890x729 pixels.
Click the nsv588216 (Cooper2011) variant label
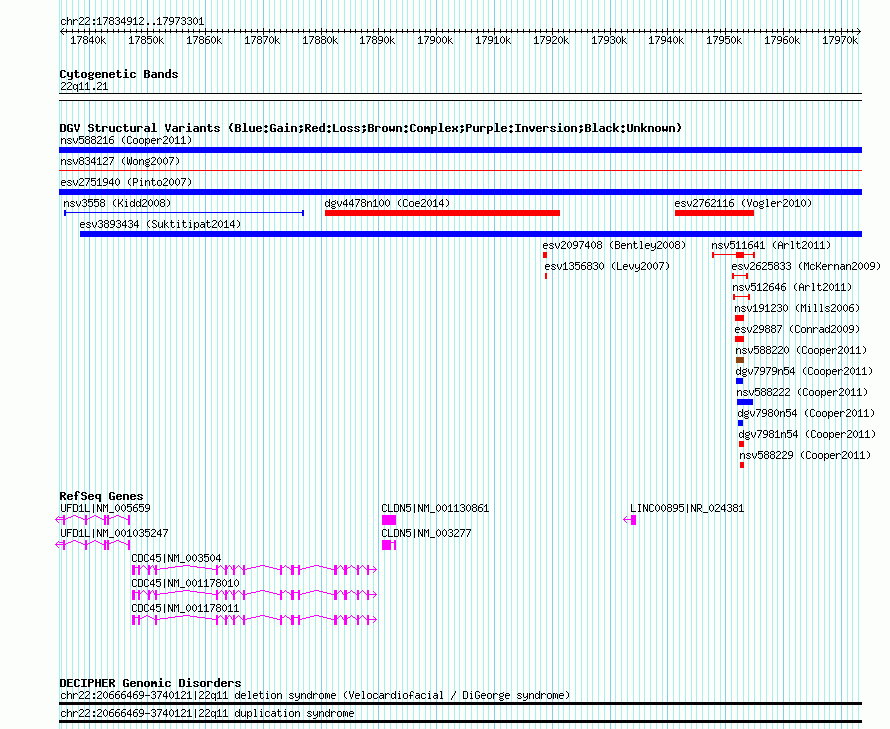(x=126, y=141)
